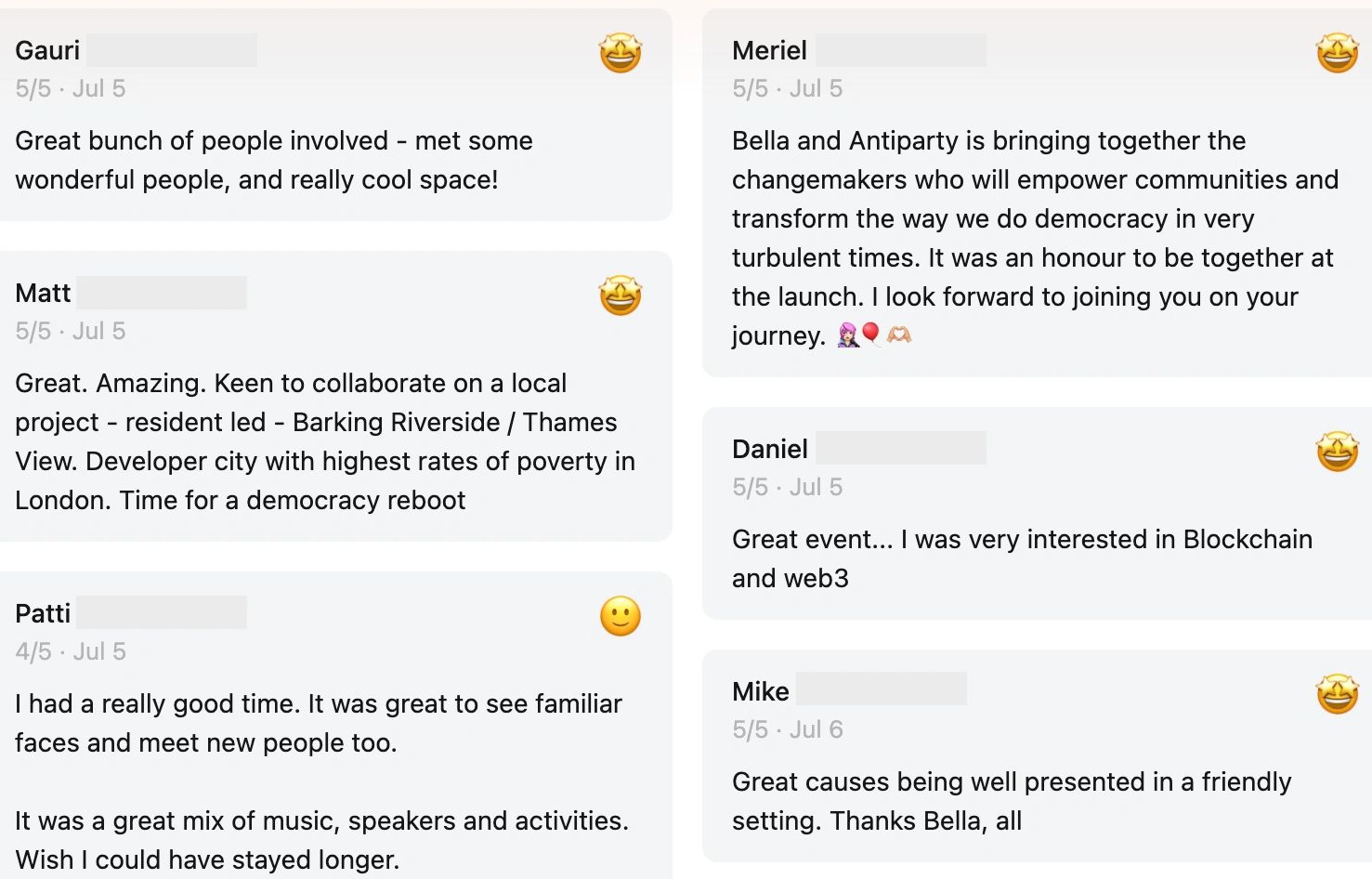Select the reviewer name Patti
1372x879 pixels.
[x=43, y=613]
